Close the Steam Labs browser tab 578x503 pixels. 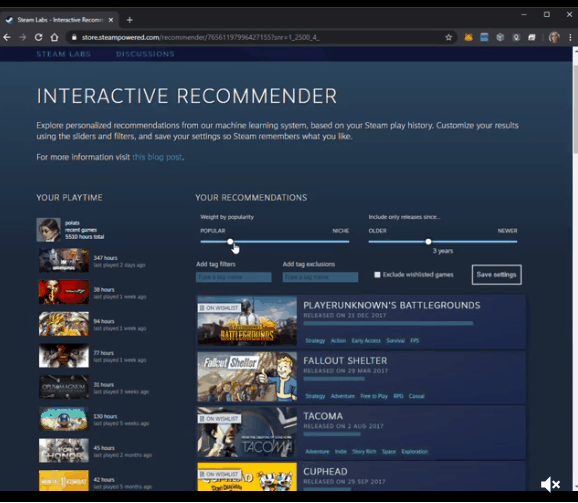111,20
